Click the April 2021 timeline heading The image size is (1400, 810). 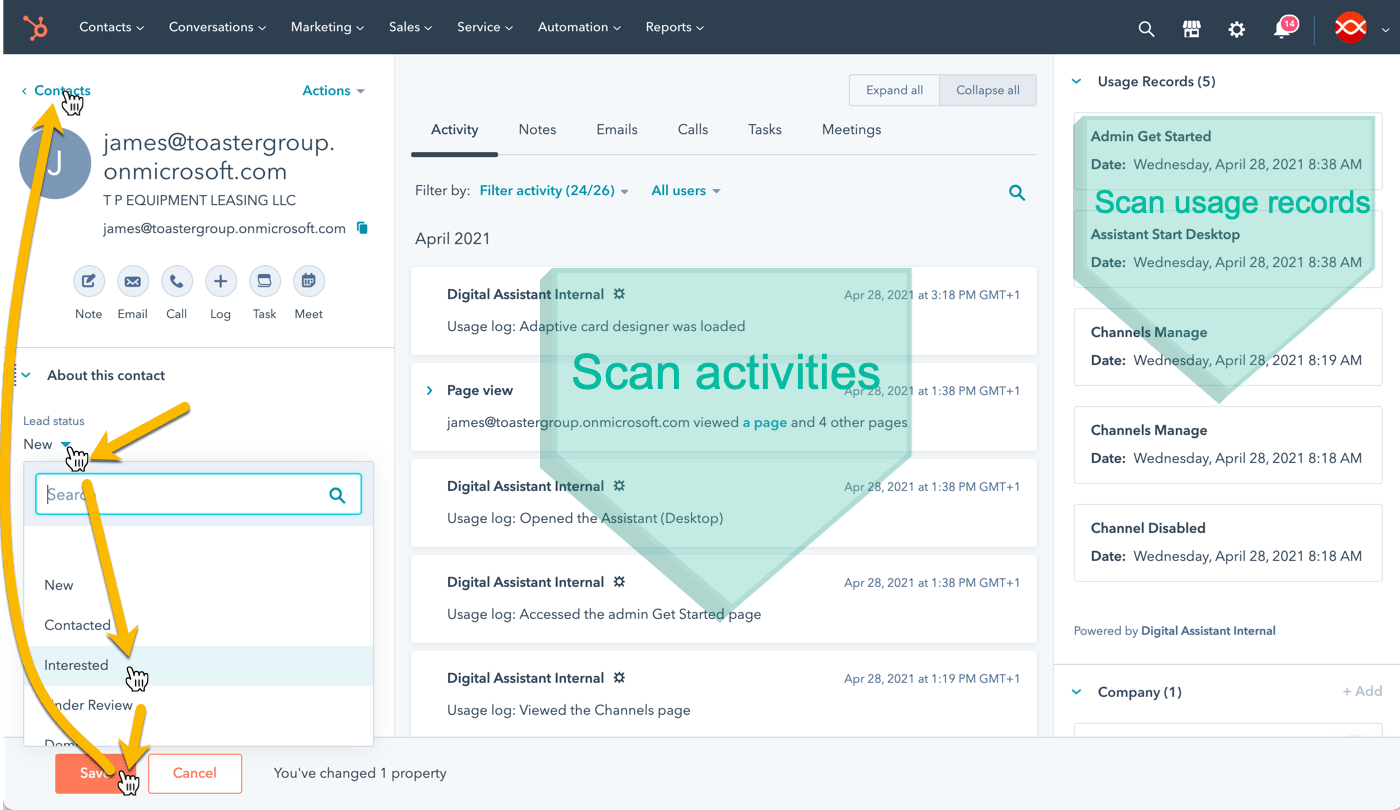453,239
